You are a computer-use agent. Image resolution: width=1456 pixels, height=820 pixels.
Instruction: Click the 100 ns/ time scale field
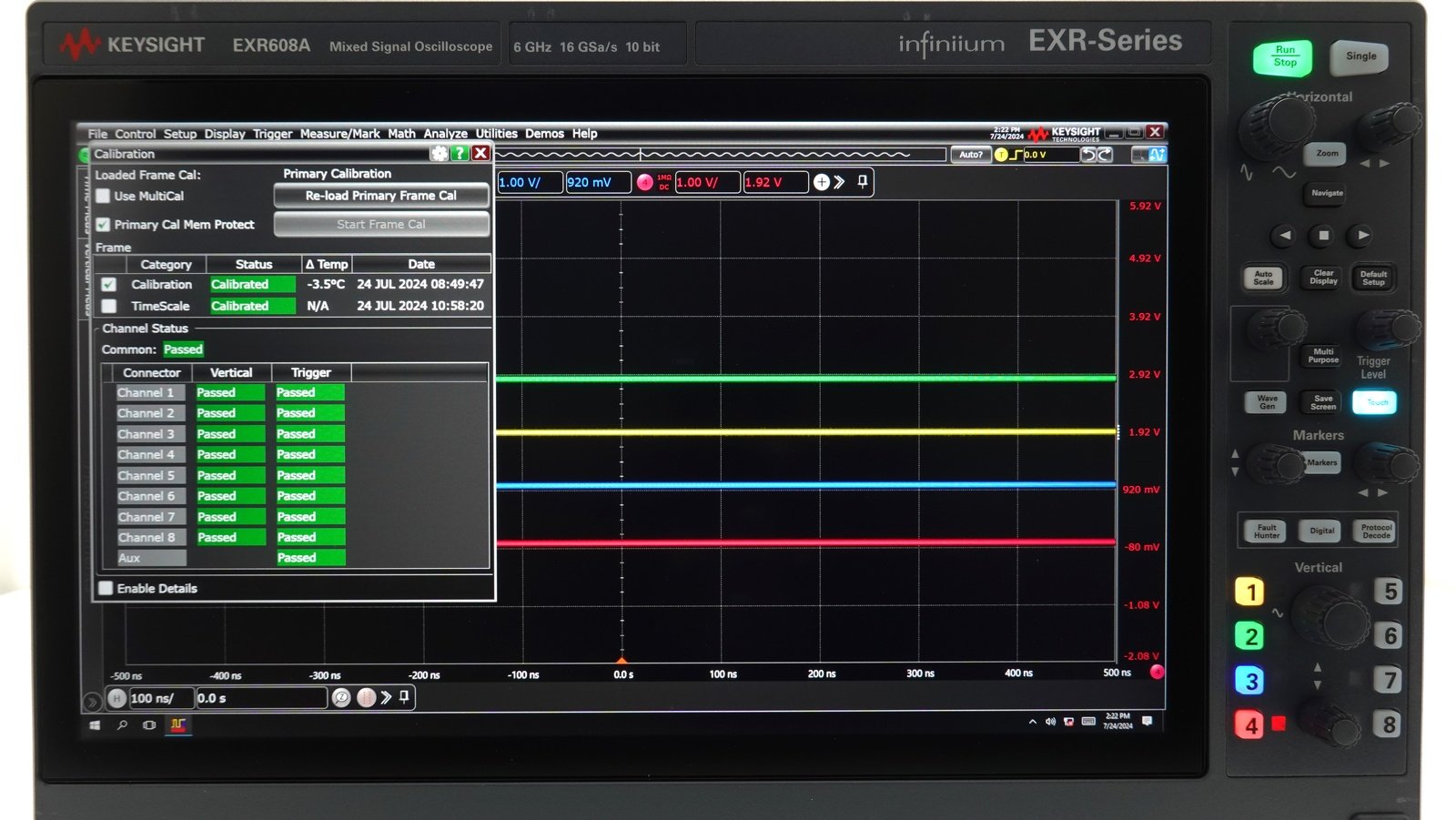(161, 698)
